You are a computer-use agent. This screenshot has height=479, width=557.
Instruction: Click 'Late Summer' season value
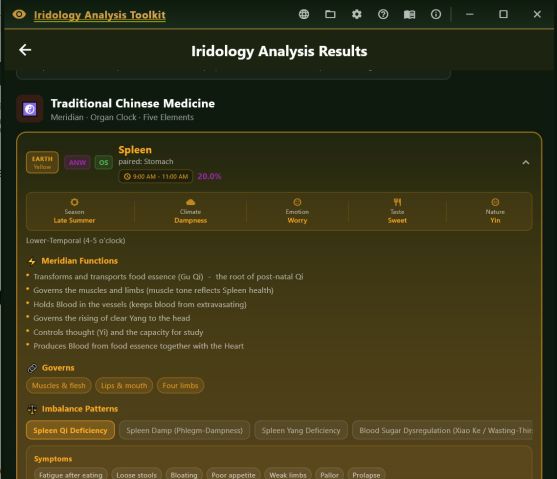[x=74, y=220]
